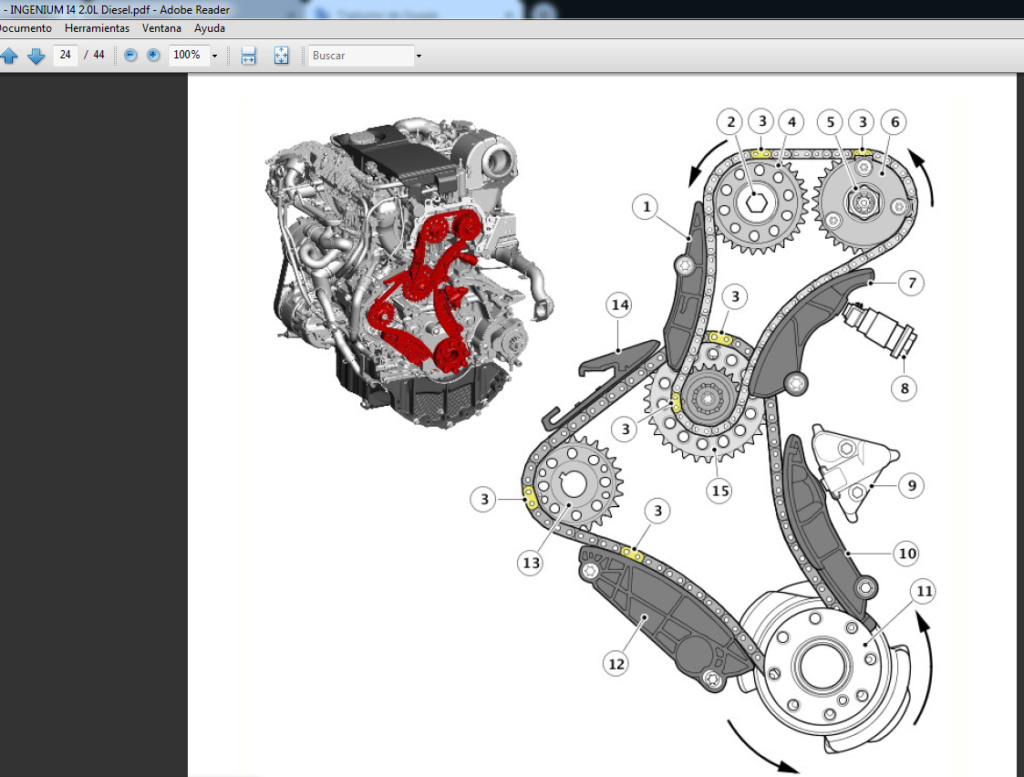Viewport: 1024px width, 777px height.
Task: Click the 100% zoom level field
Action: tap(187, 55)
